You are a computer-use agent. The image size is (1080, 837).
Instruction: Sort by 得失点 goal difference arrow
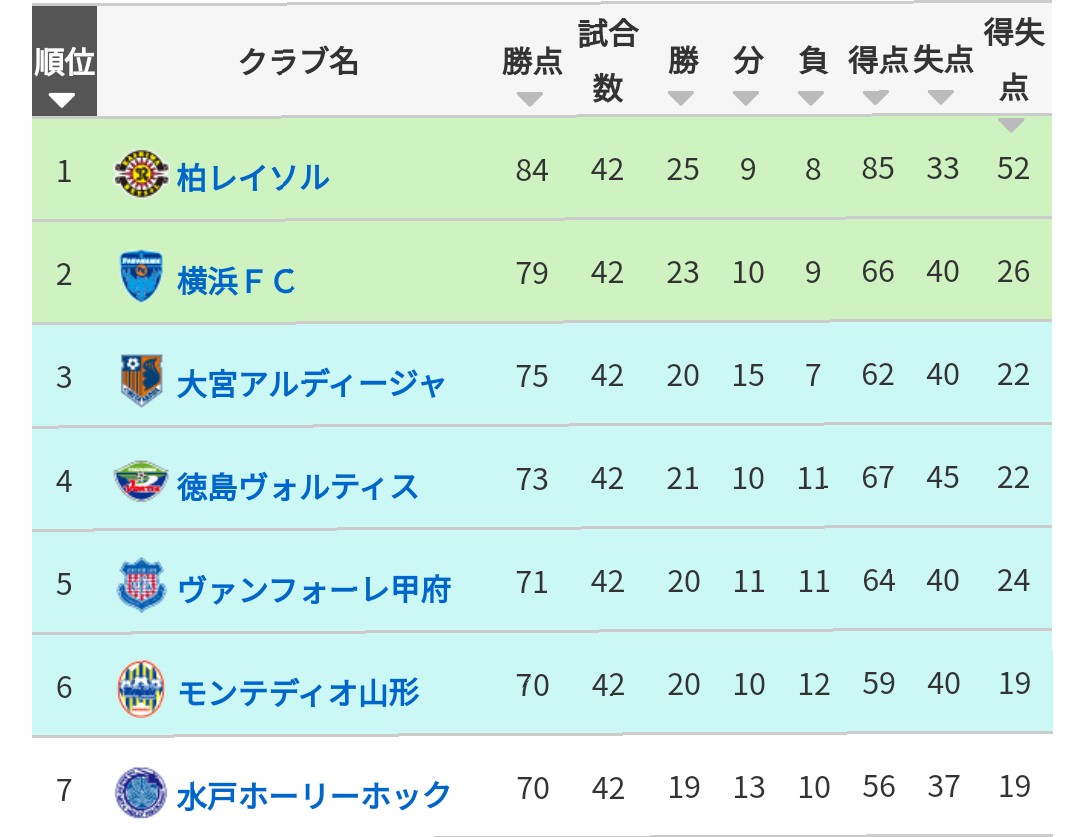point(1011,125)
